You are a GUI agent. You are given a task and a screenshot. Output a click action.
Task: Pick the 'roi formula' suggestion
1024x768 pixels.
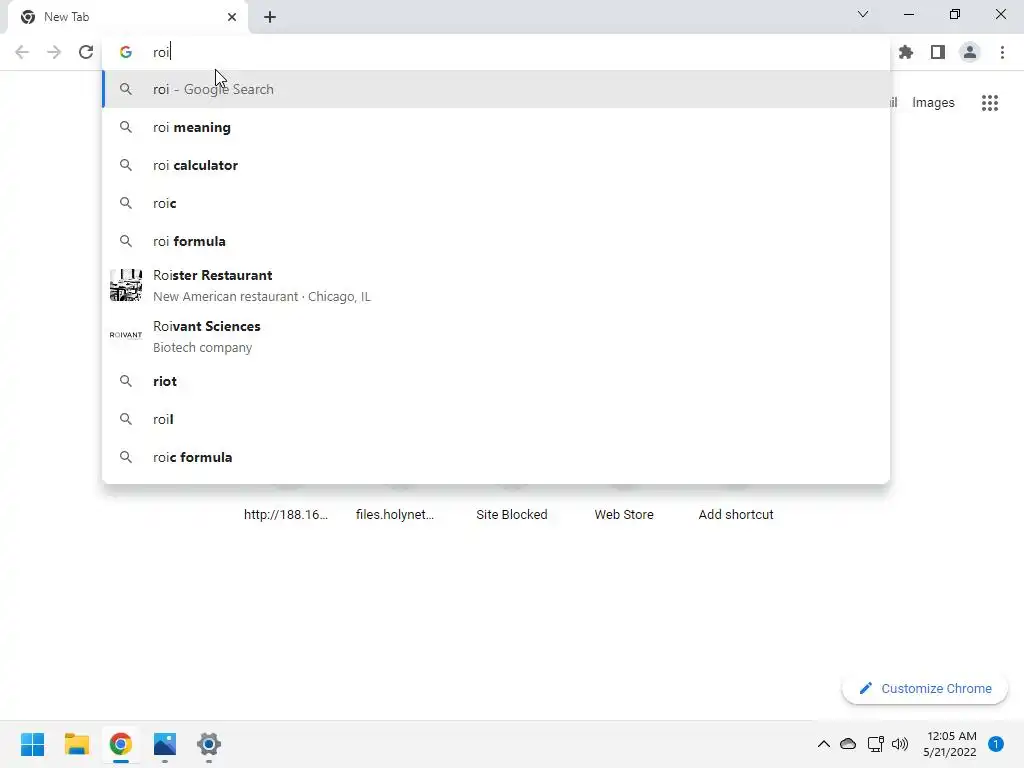pyautogui.click(x=496, y=241)
